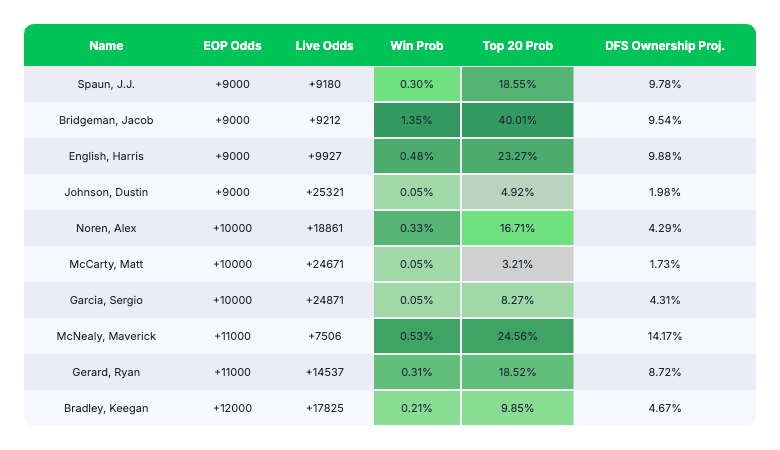Select McCarty's gray 3.21% Top 20 cell
This screenshot has height=450, width=780.
pyautogui.click(x=517, y=264)
